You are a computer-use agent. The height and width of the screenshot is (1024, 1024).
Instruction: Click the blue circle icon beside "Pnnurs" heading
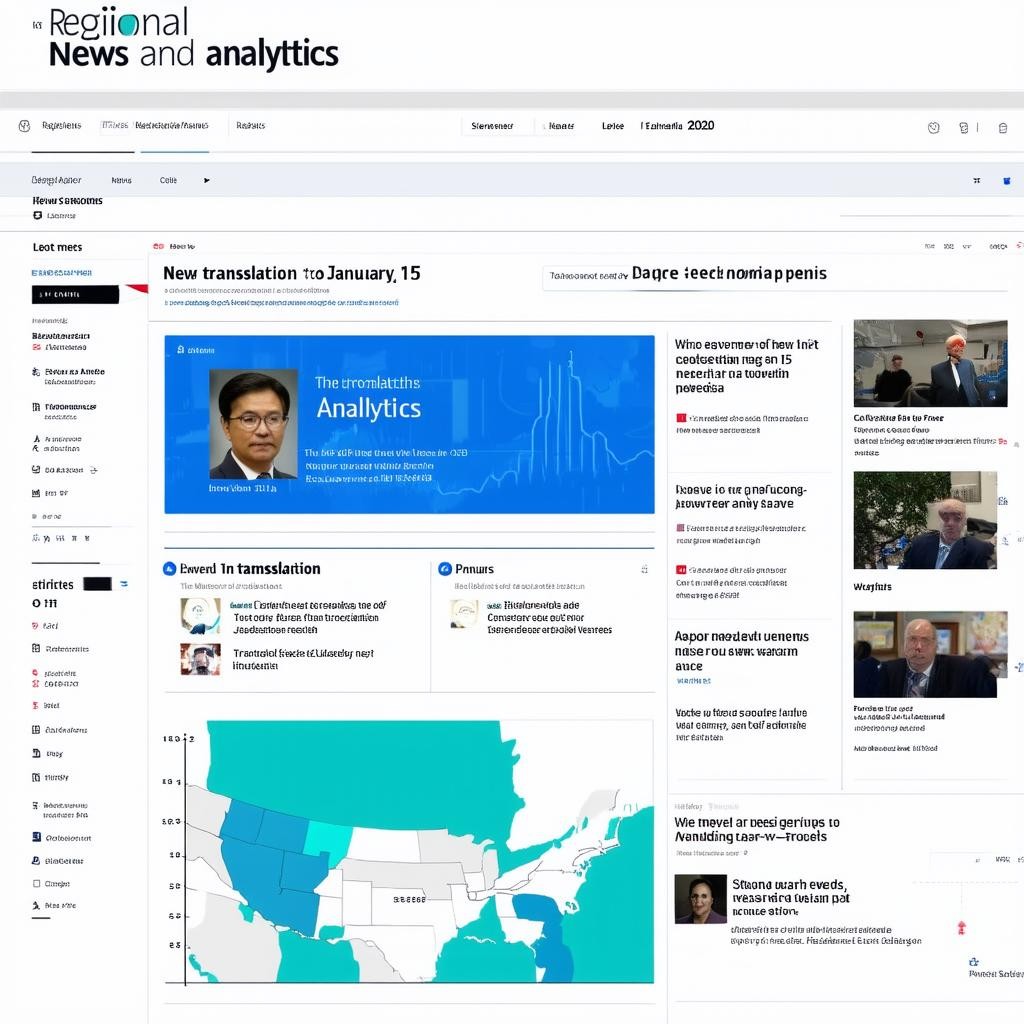pyautogui.click(x=445, y=569)
